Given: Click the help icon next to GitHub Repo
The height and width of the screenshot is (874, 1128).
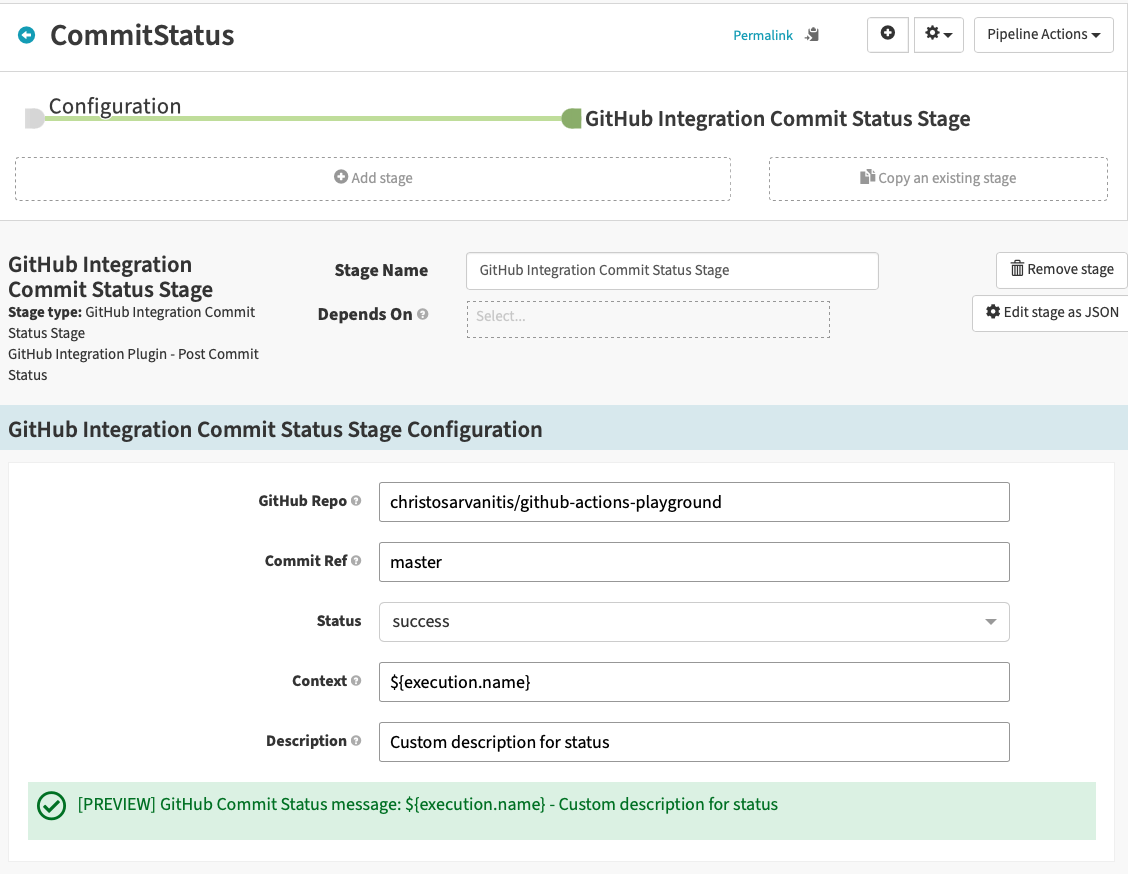Looking at the screenshot, I should [356, 501].
